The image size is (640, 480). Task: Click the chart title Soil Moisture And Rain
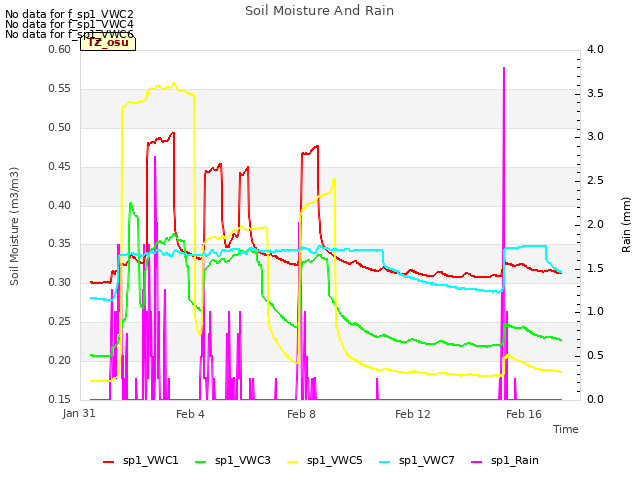(x=320, y=11)
